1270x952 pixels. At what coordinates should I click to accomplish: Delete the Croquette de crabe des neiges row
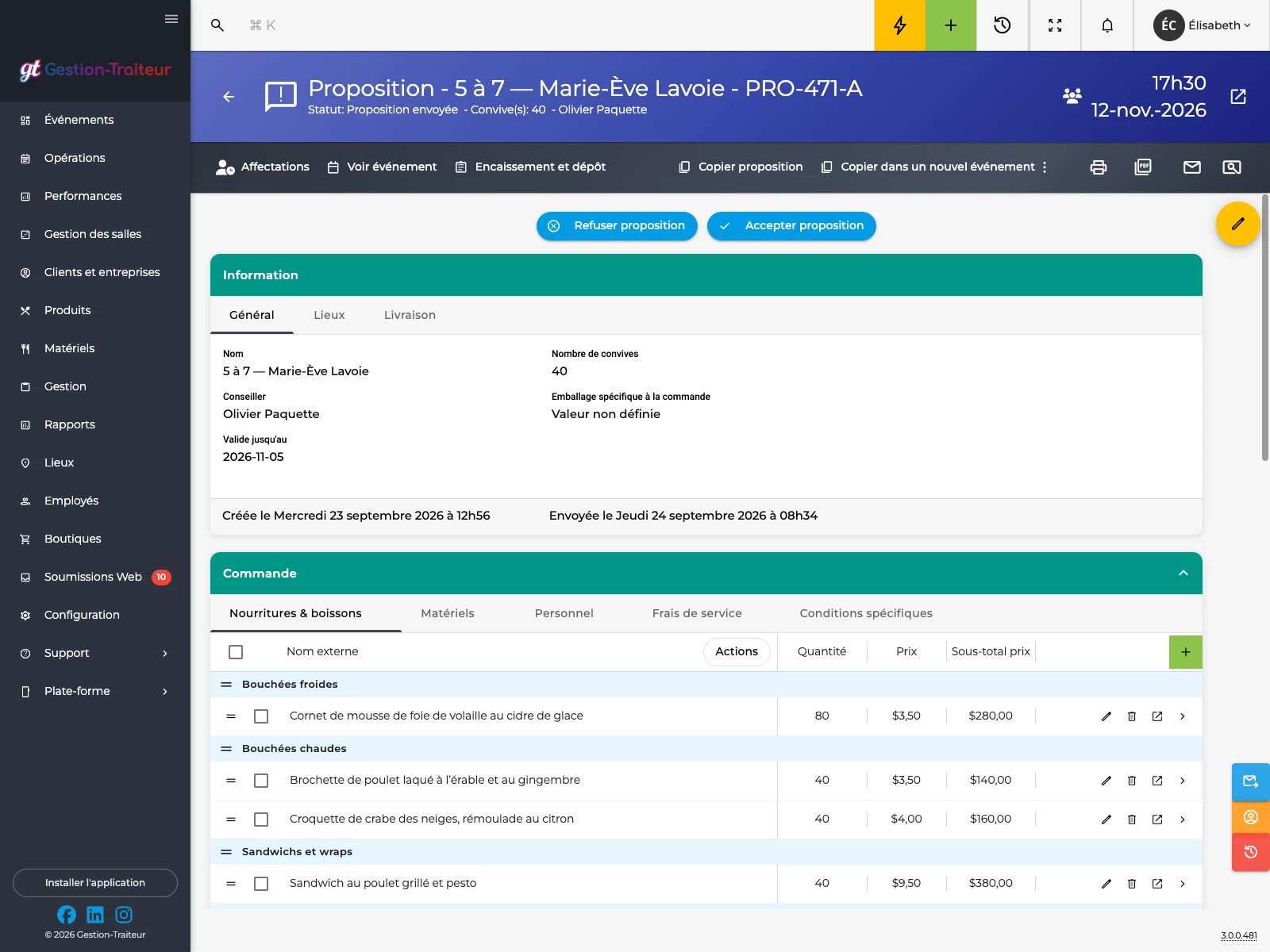1132,820
